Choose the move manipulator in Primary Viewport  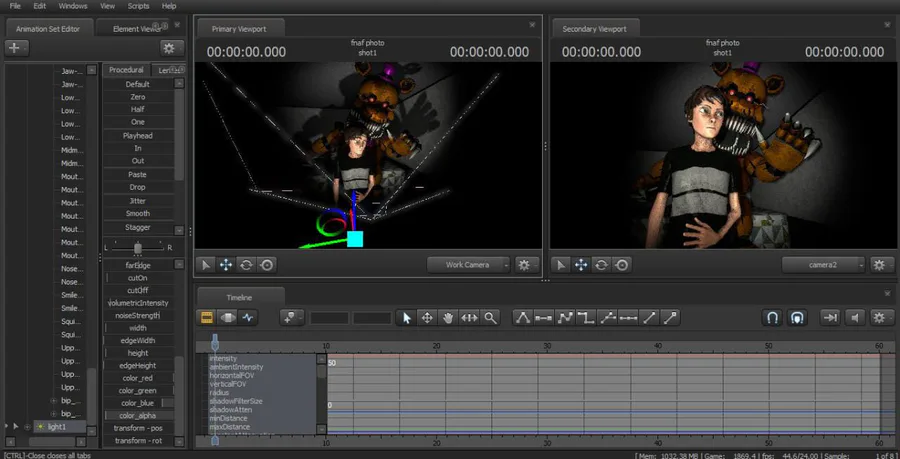226,264
